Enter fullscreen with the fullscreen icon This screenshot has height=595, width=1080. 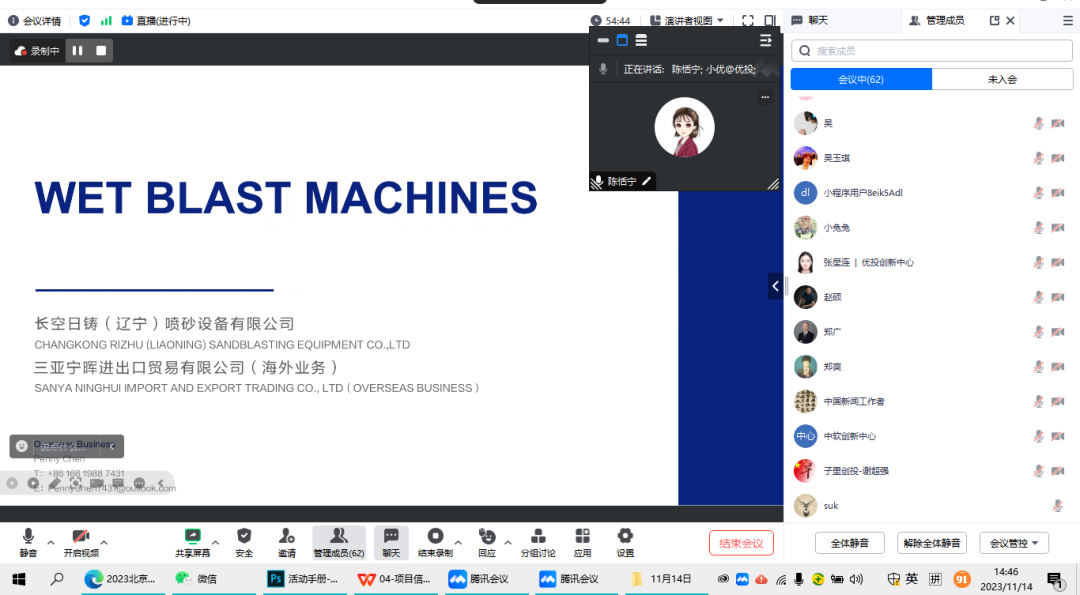[x=748, y=21]
